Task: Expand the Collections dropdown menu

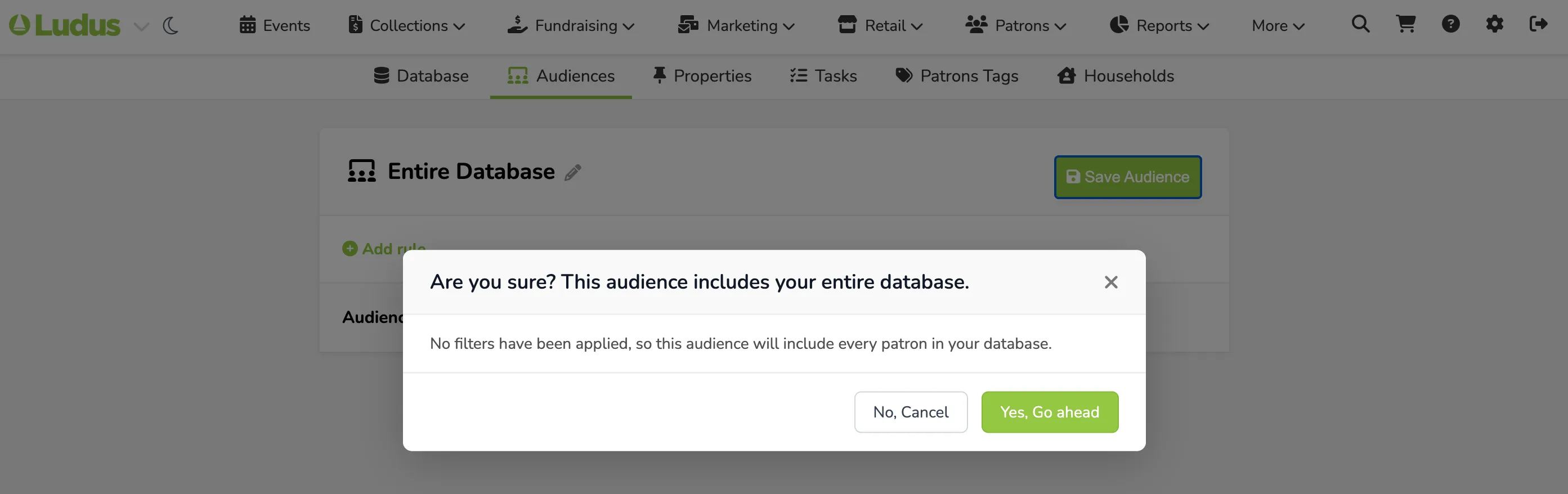Action: click(x=406, y=25)
